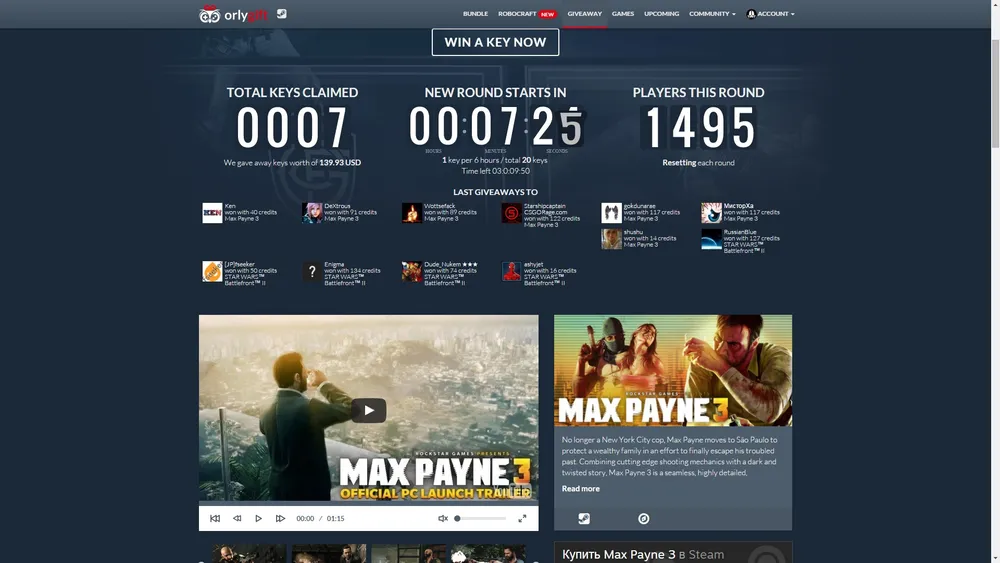Skip to start of the video
The image size is (1000, 563).
point(215,519)
